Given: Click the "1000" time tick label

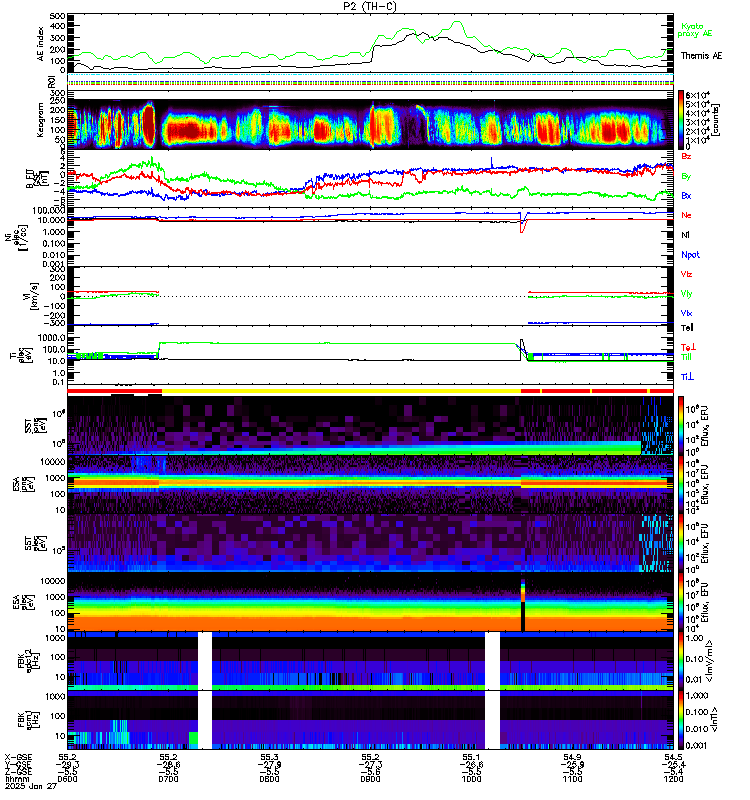Looking at the screenshot, I should [471, 779].
